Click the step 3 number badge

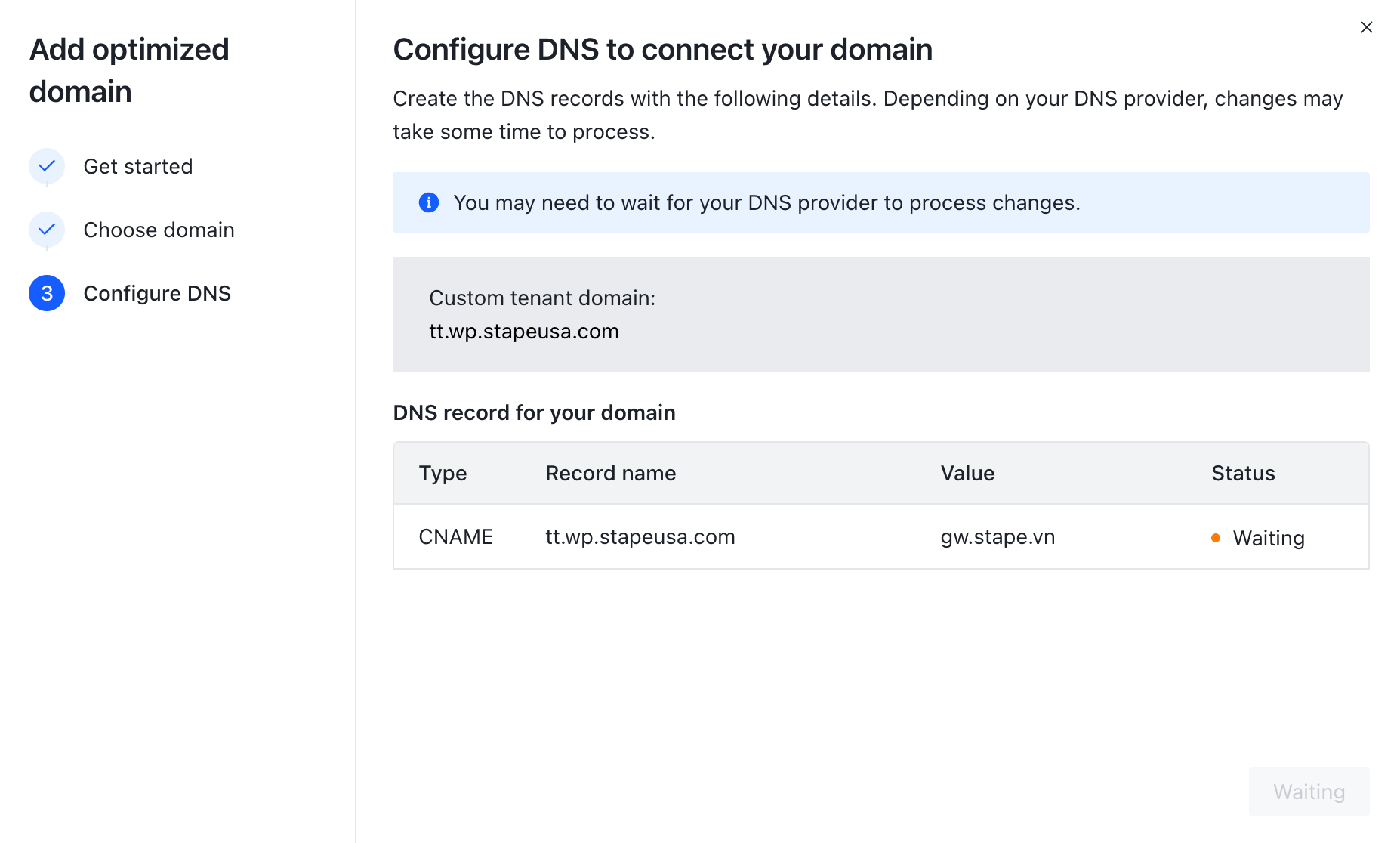coord(47,293)
